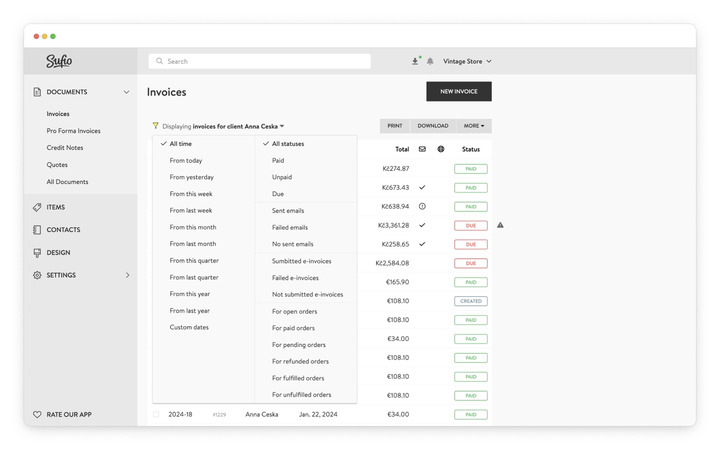The height and width of the screenshot is (450, 720).
Task: Click email sent checkmark for Kč673.43 row
Action: [x=422, y=187]
